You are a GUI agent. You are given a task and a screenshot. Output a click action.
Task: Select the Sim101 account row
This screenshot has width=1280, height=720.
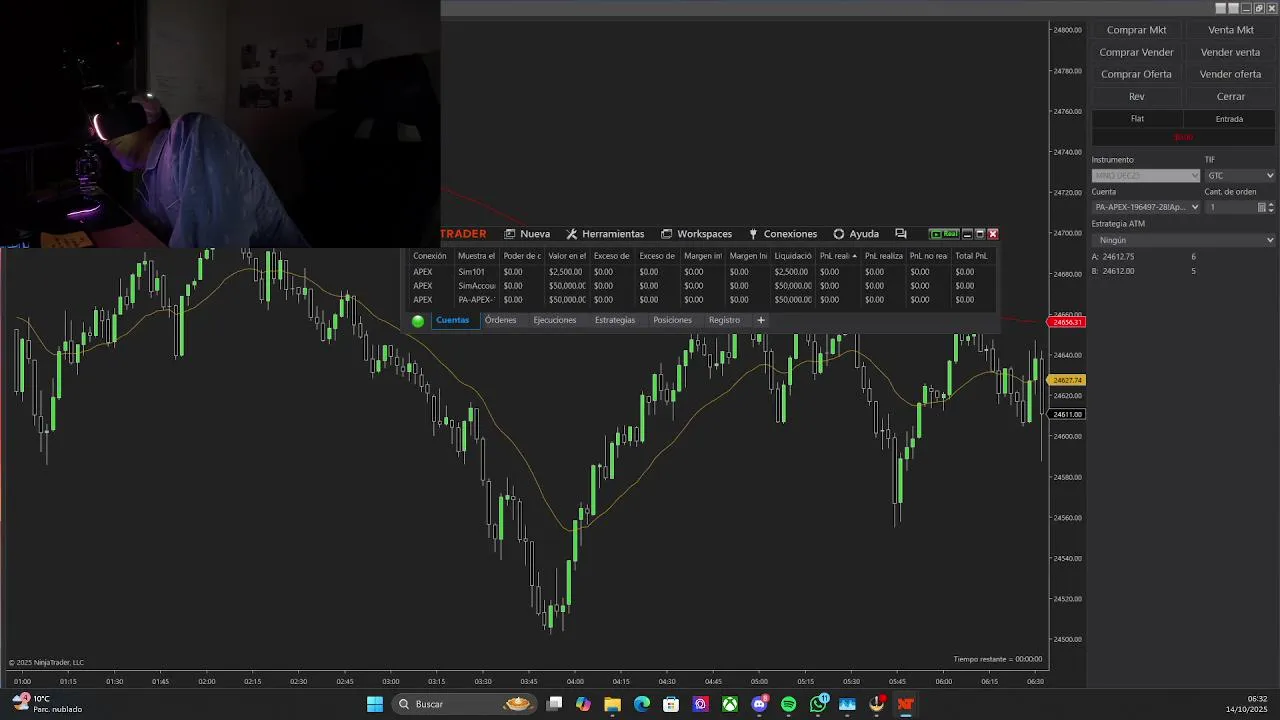[703, 272]
